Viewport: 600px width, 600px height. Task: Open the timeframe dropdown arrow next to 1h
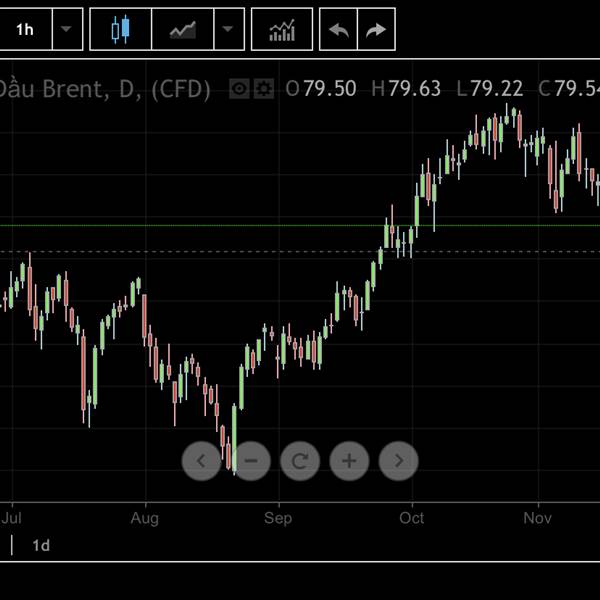pos(67,29)
